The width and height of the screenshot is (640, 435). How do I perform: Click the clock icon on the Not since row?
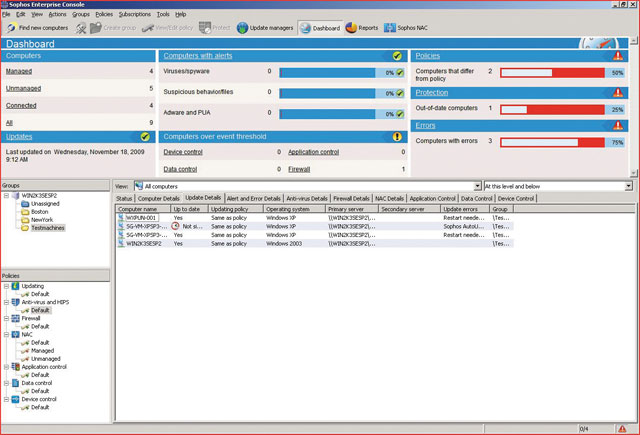click(176, 226)
